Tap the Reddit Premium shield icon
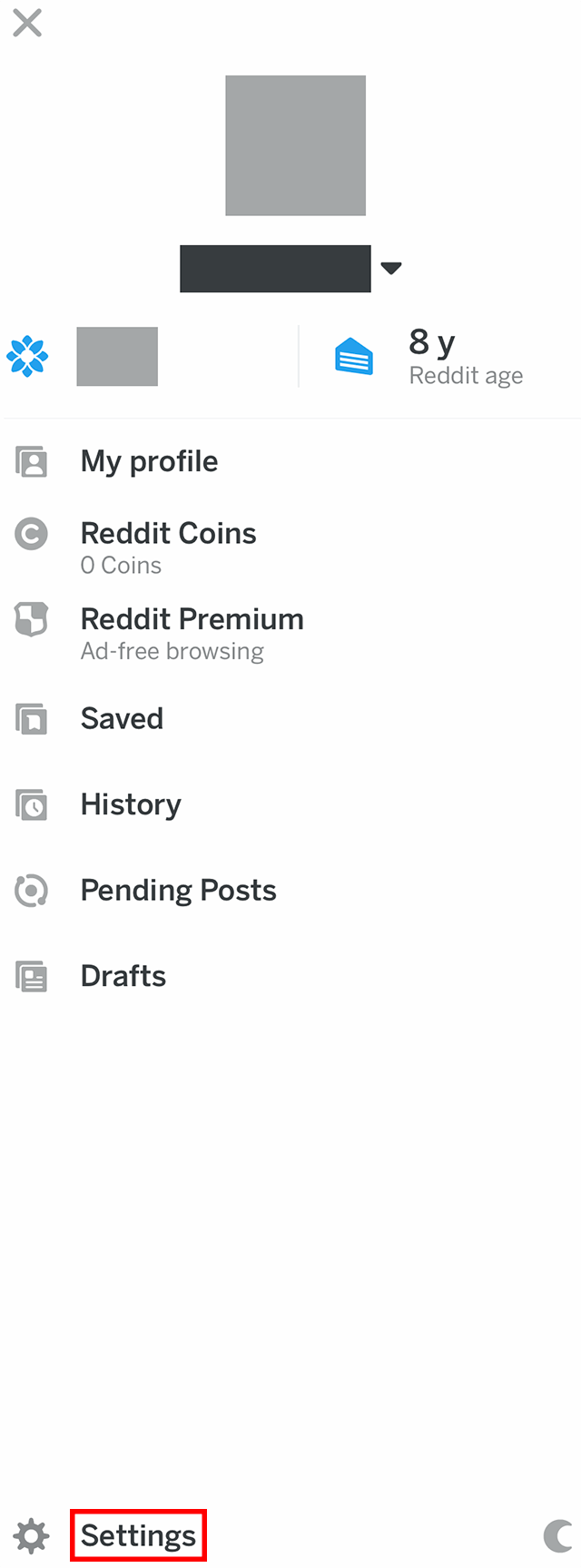This screenshot has width=581, height=1568. pyautogui.click(x=32, y=620)
